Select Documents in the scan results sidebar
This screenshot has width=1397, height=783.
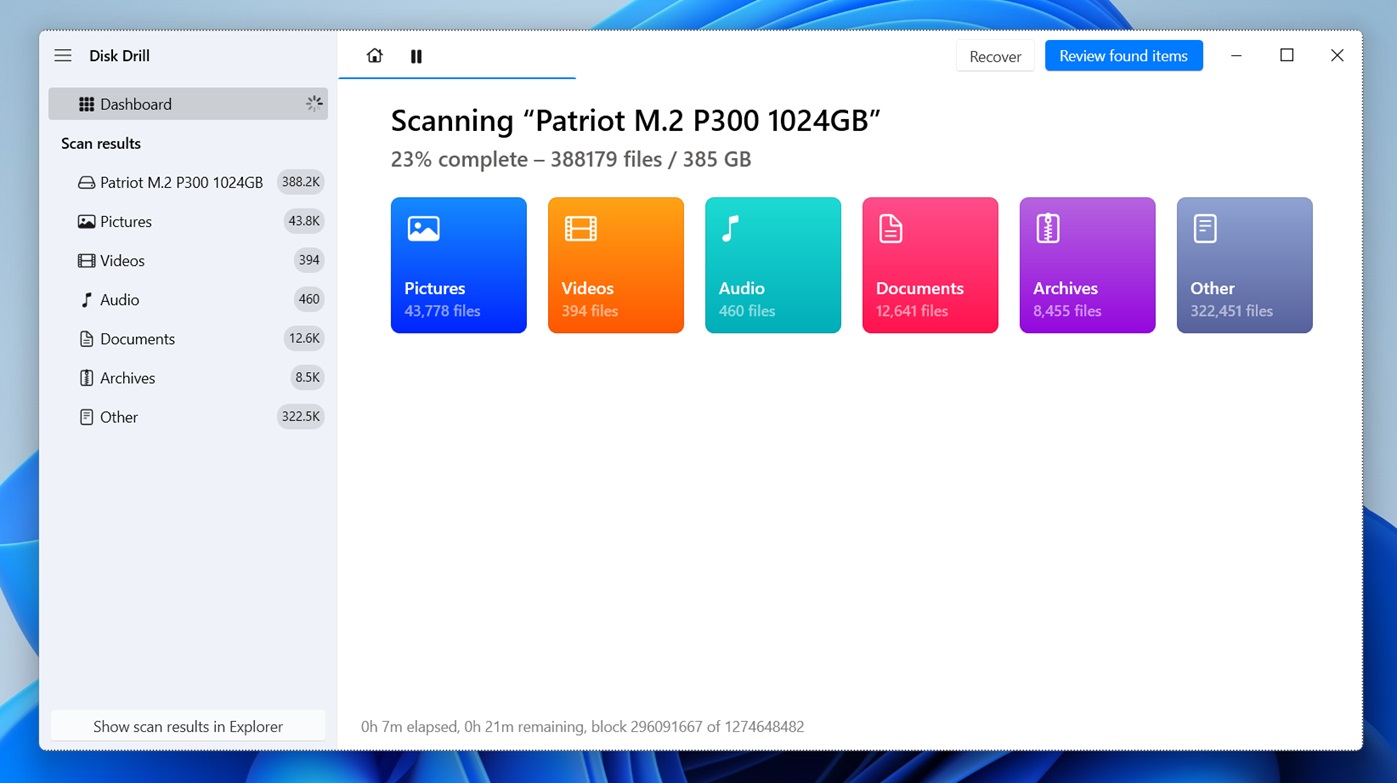[188, 338]
